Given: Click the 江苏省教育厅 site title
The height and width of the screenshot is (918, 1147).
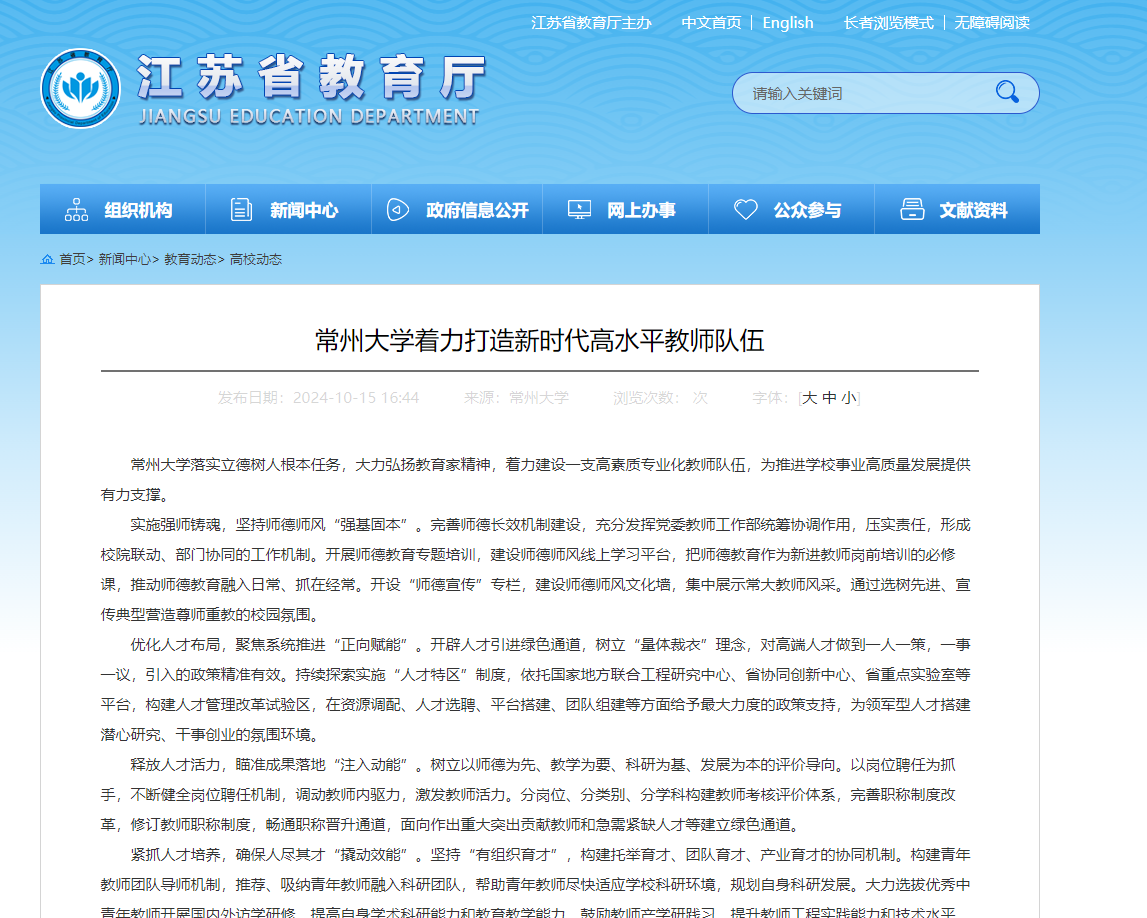Looking at the screenshot, I should [311, 77].
